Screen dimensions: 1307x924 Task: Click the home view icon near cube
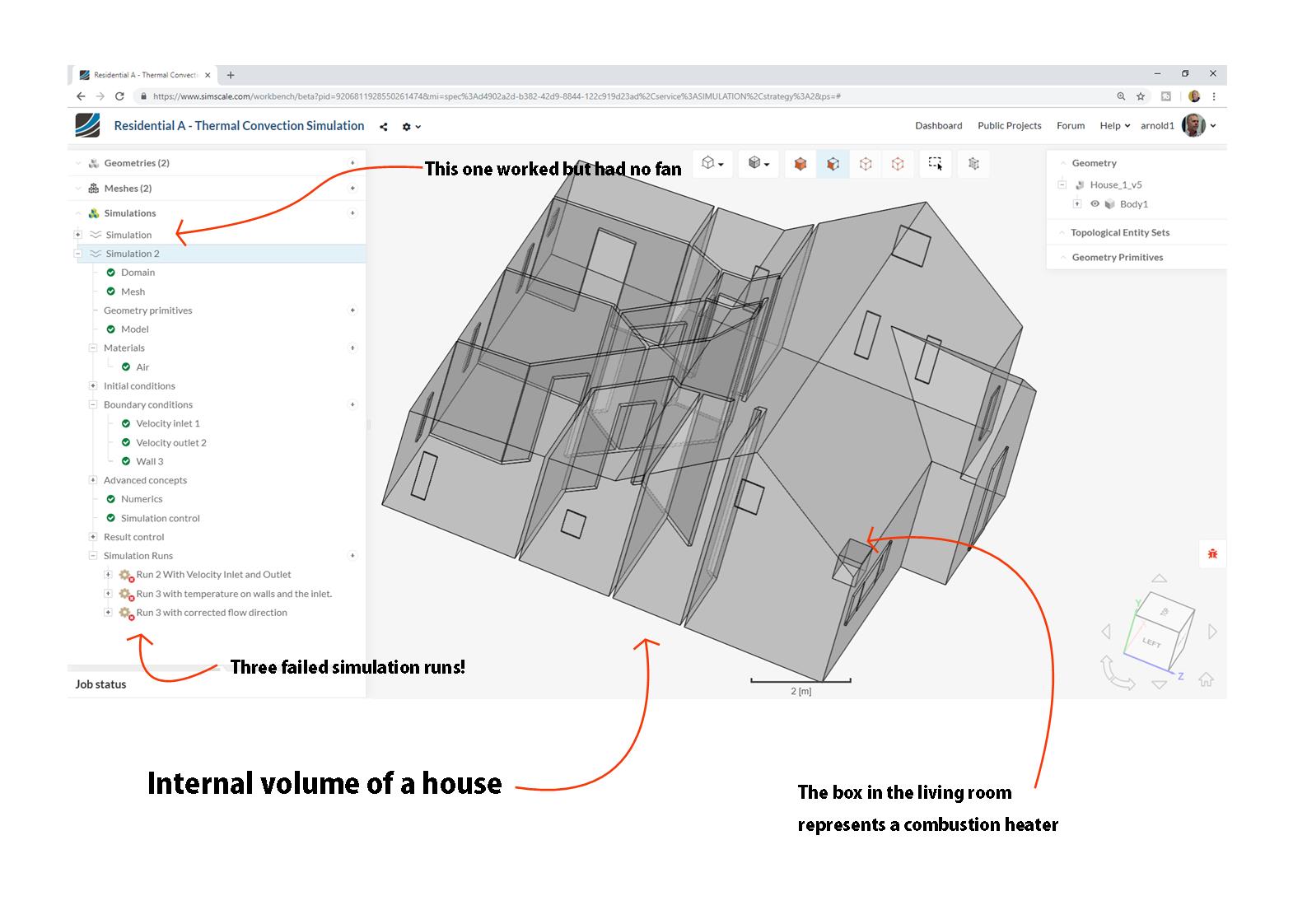[x=1206, y=679]
